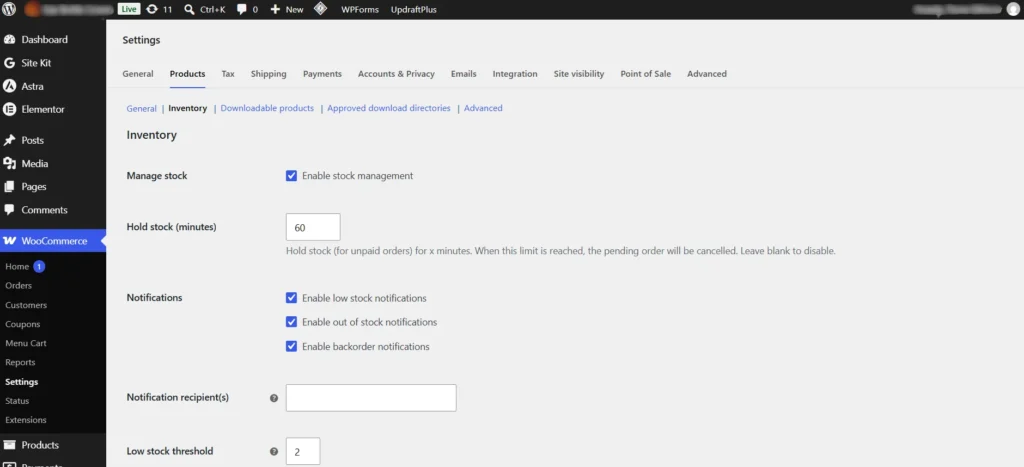Image resolution: width=1024 pixels, height=467 pixels.
Task: Click help icon beside Notification recipient(s)
Action: 274,398
